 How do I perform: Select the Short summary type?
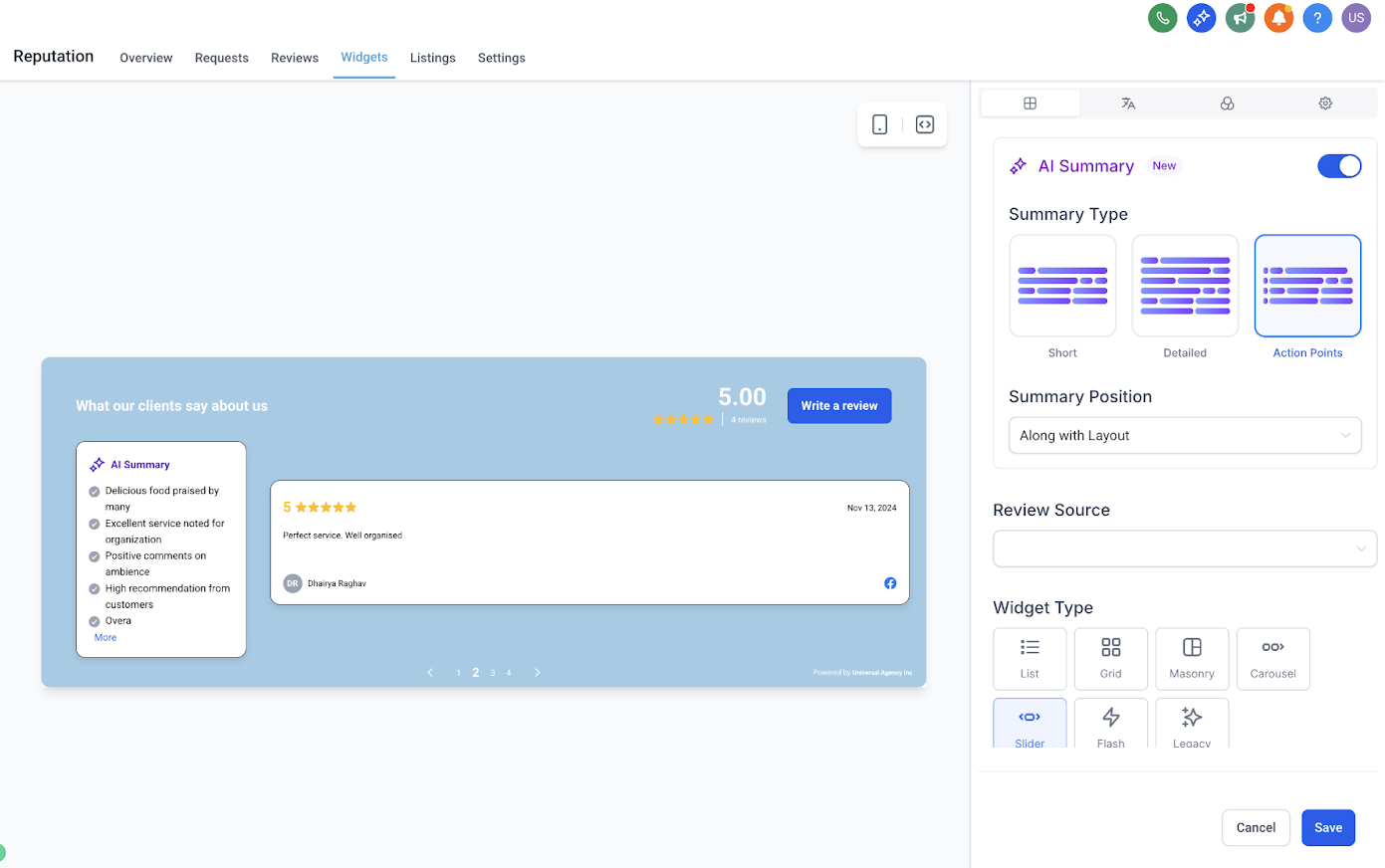tap(1062, 287)
